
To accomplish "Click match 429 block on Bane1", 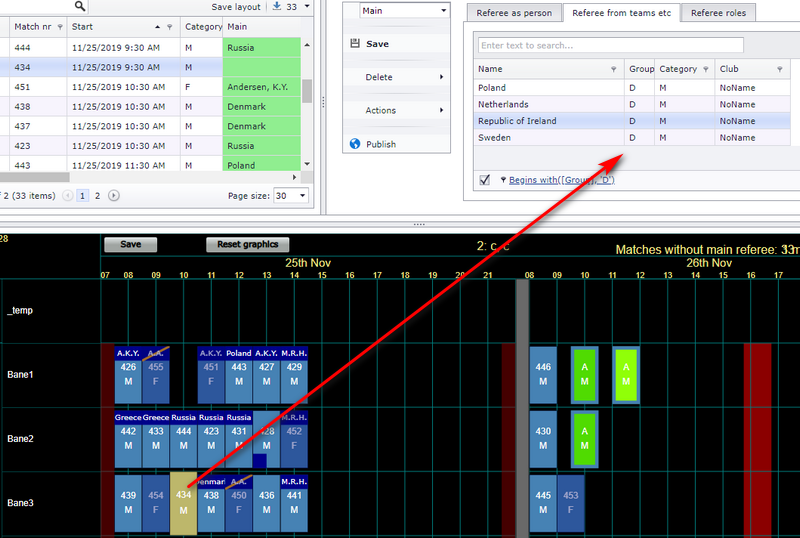I will pyautogui.click(x=294, y=375).
